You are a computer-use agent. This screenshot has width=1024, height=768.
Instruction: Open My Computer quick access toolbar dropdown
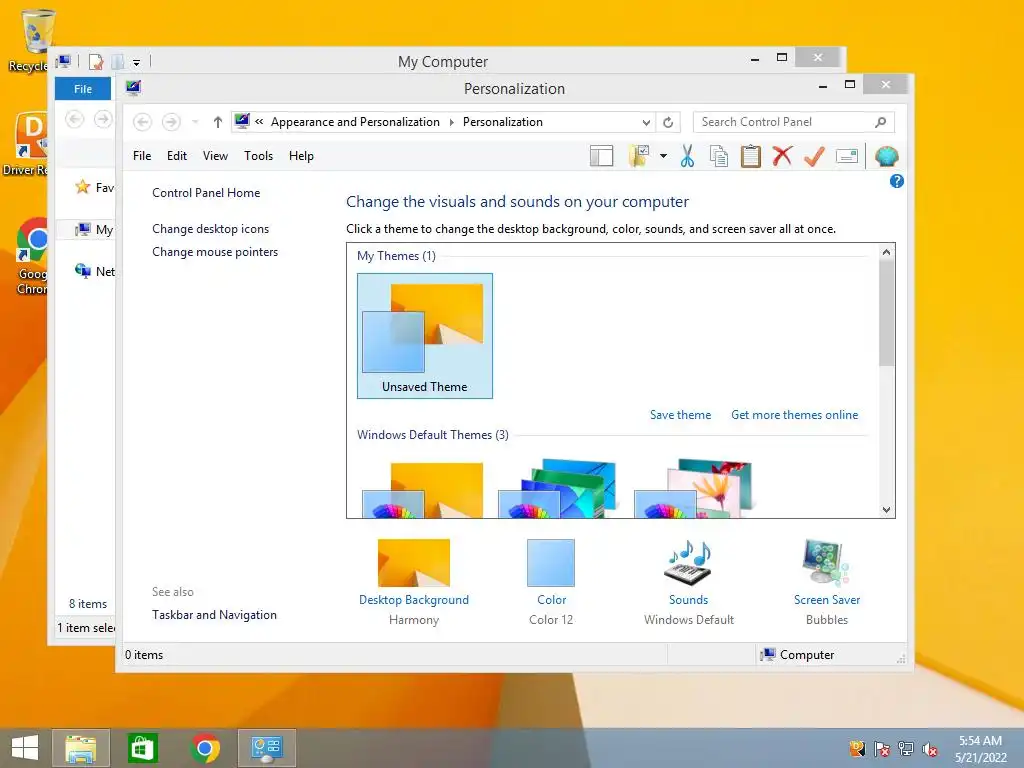(136, 63)
